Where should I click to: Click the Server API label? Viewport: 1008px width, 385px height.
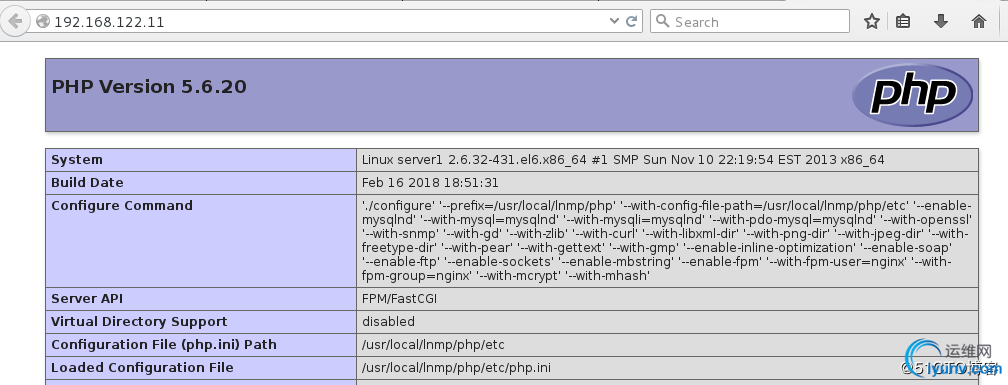(x=87, y=298)
